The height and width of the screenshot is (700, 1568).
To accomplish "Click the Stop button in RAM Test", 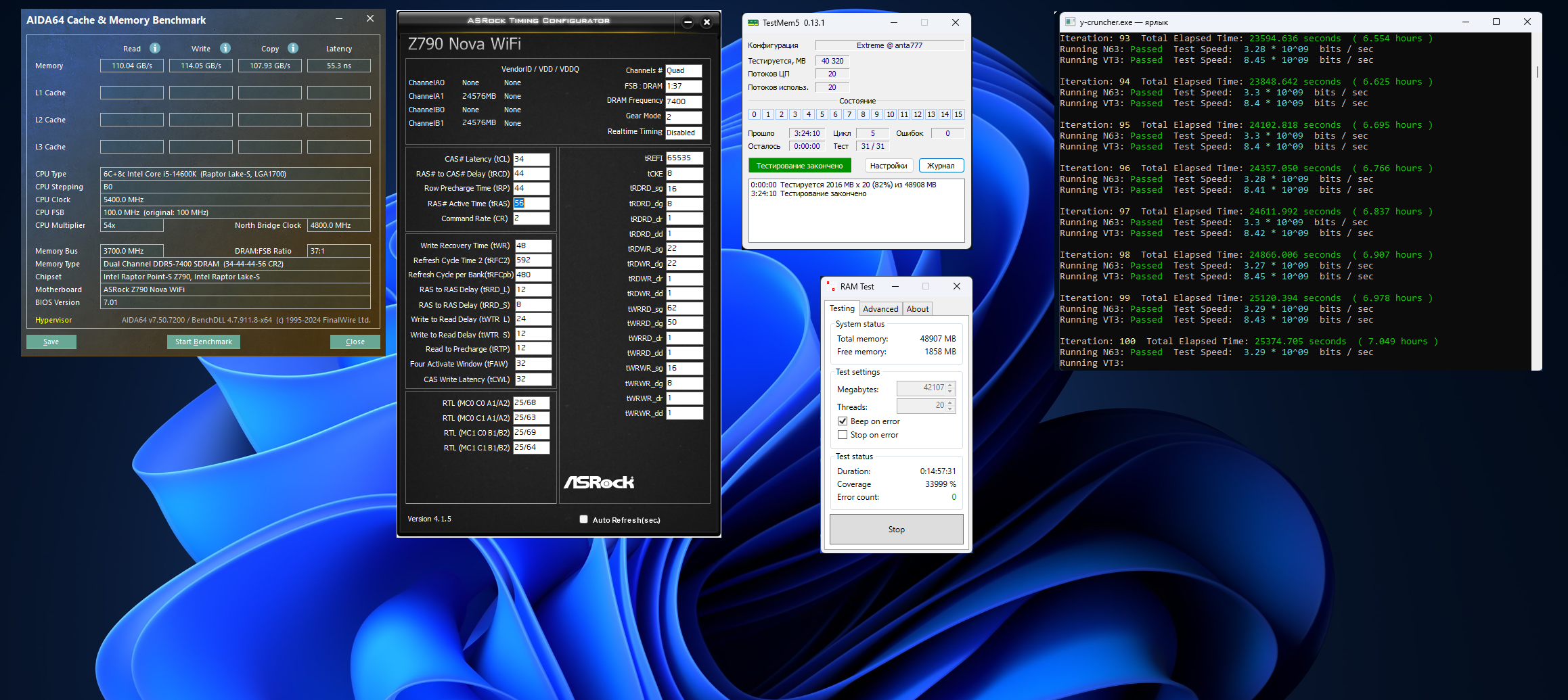I will click(896, 530).
